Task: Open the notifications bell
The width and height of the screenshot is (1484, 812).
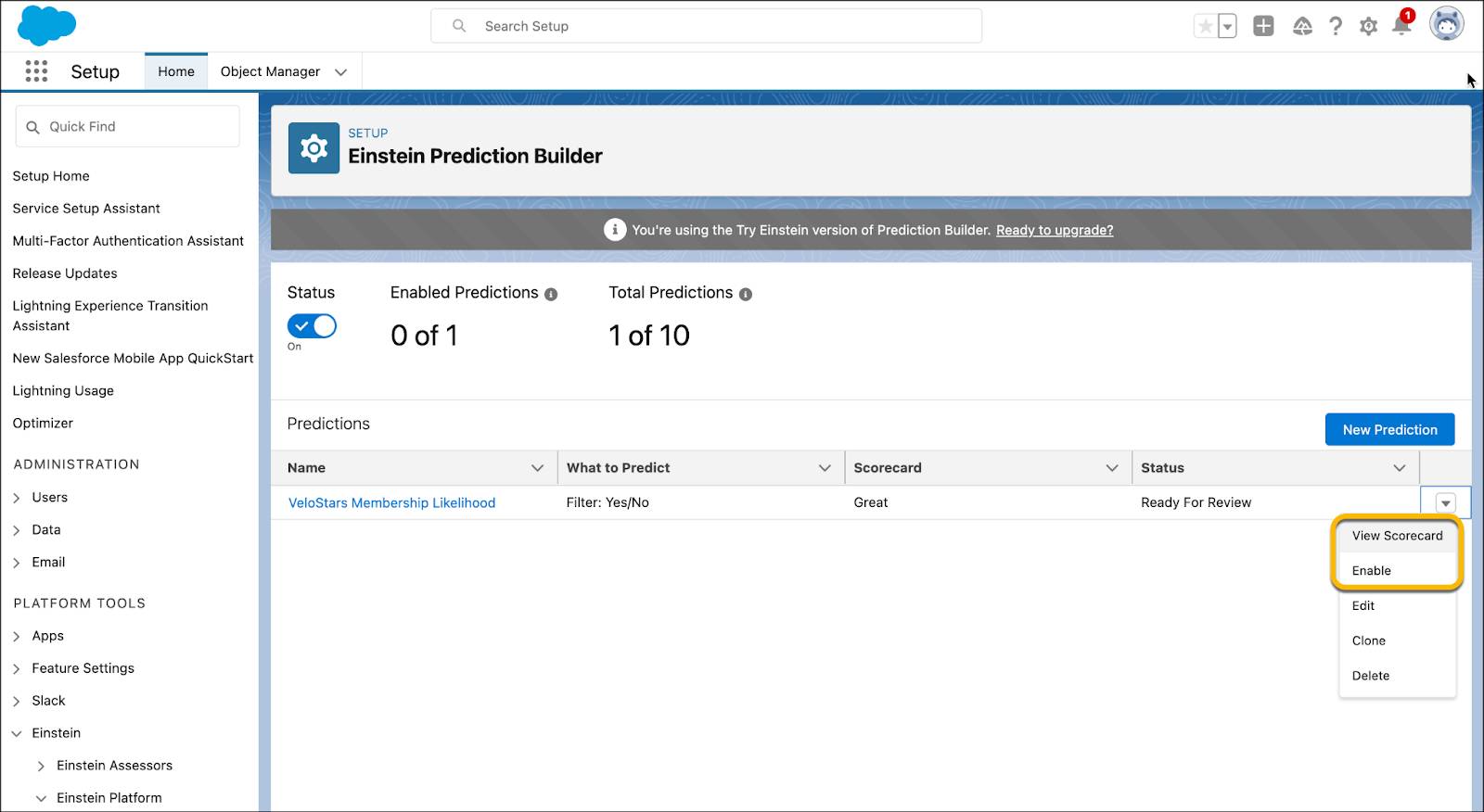Action: coord(1401,24)
